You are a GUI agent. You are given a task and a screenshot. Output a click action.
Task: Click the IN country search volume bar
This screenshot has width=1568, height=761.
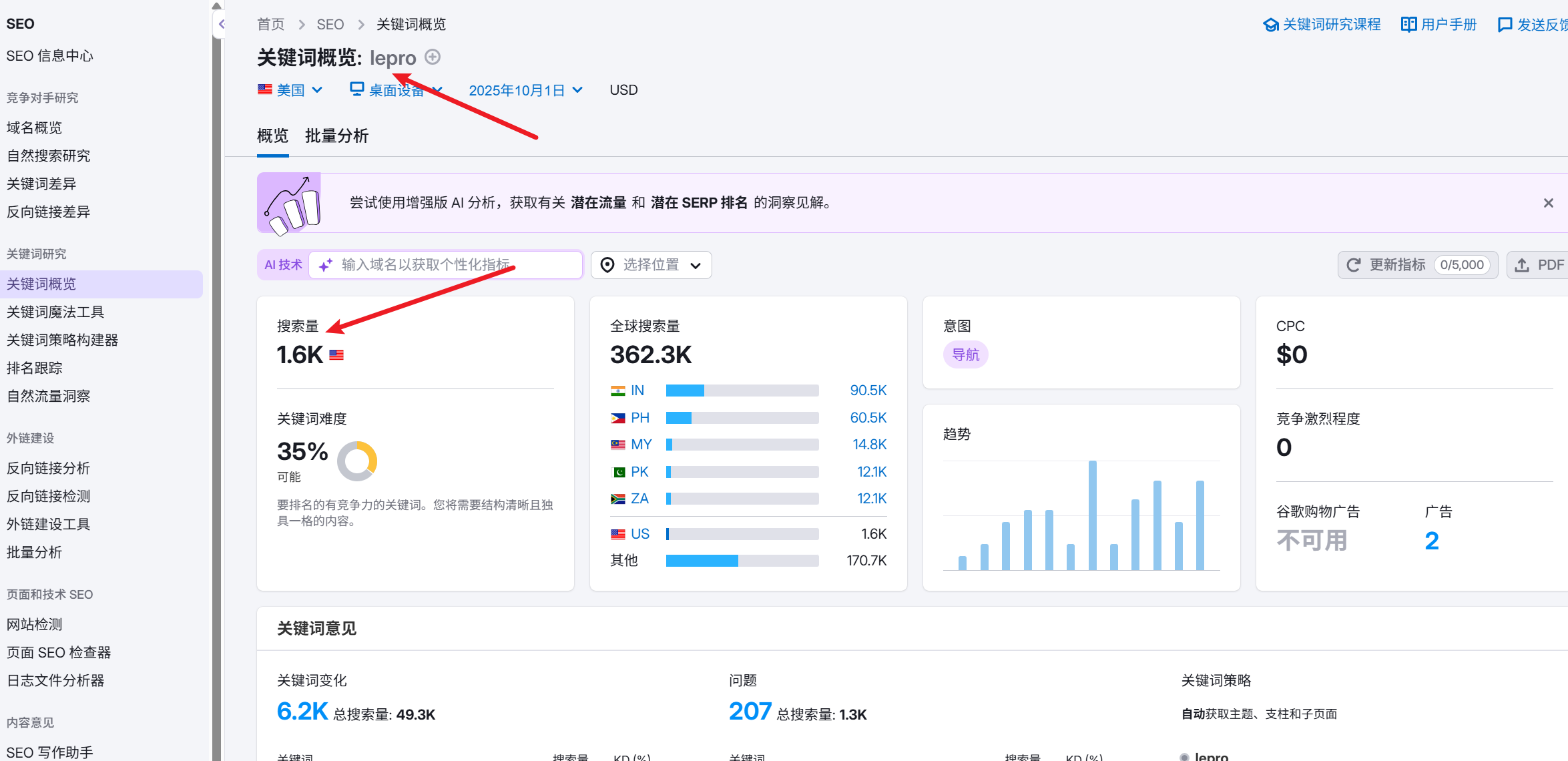pos(742,391)
